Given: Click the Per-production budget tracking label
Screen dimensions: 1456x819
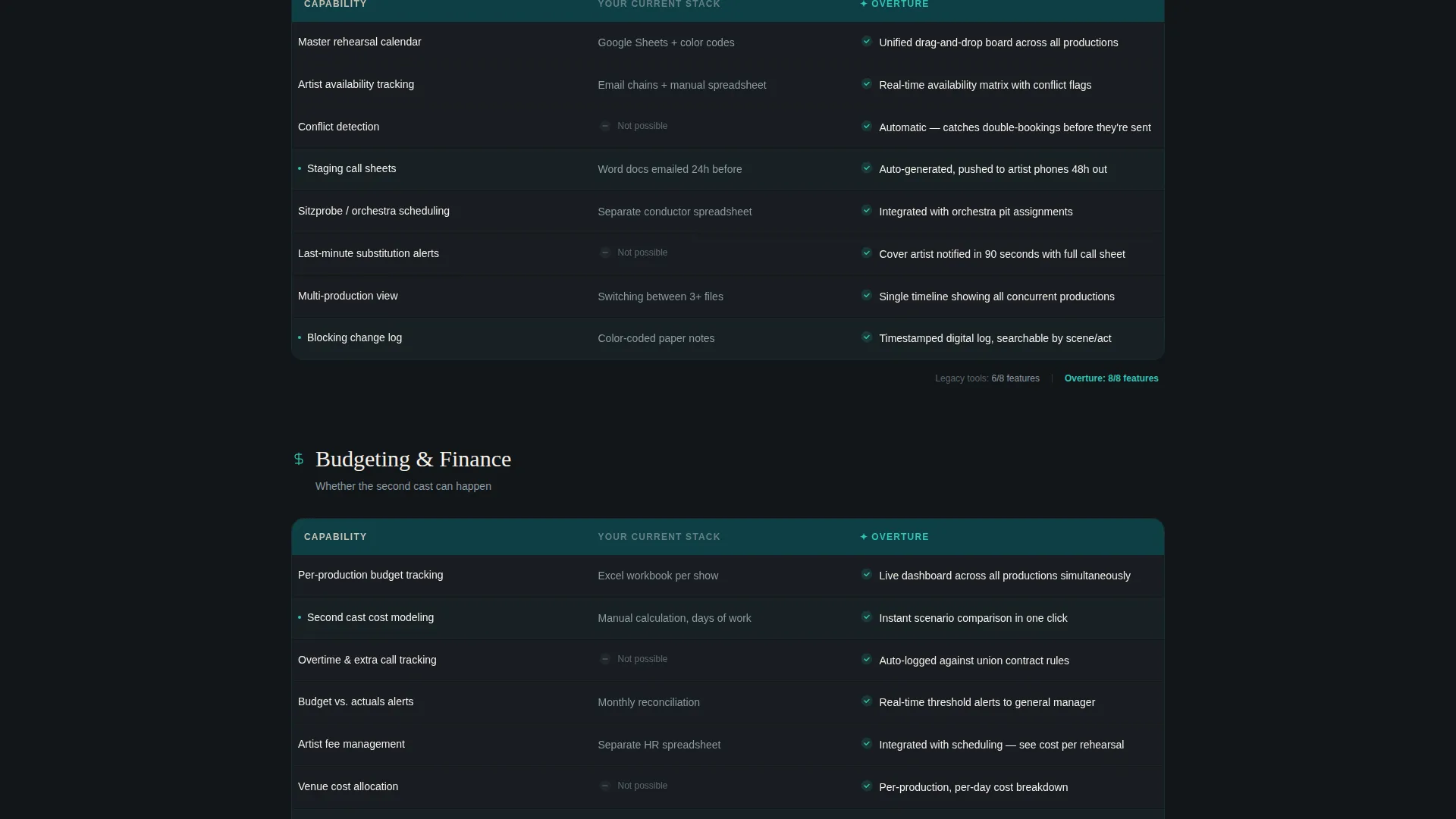Looking at the screenshot, I should (370, 575).
